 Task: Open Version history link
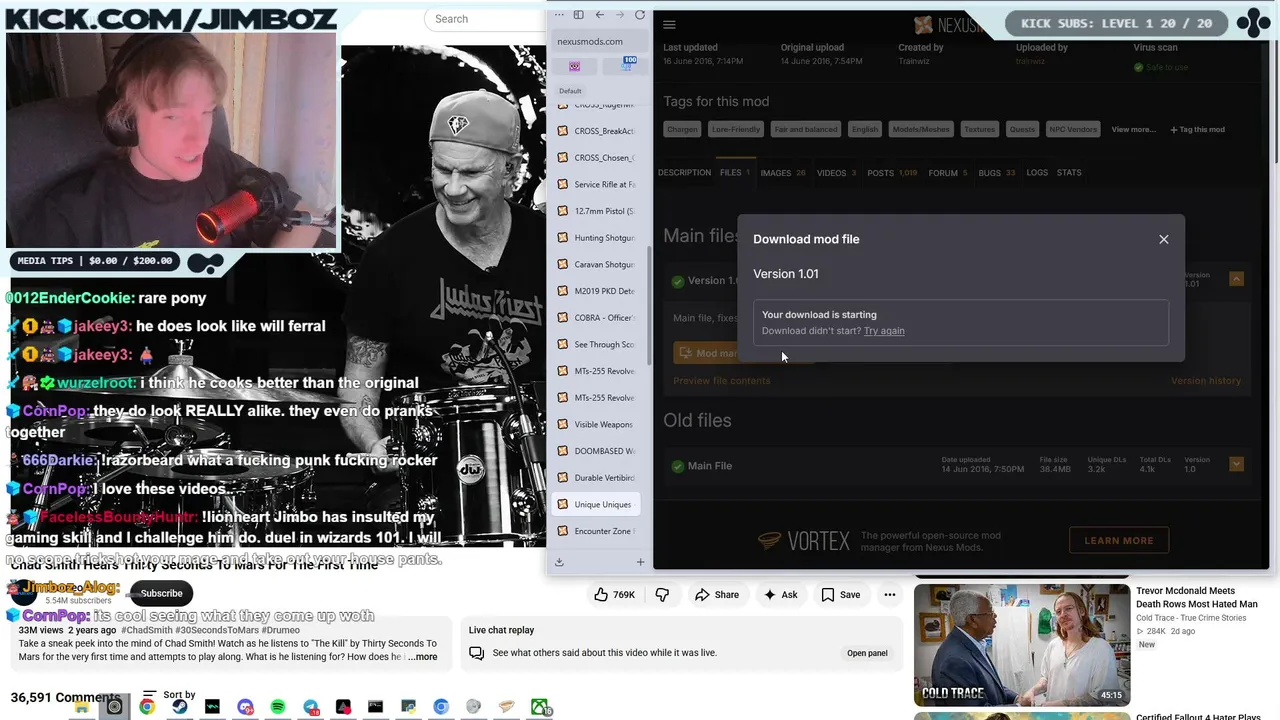click(1206, 381)
